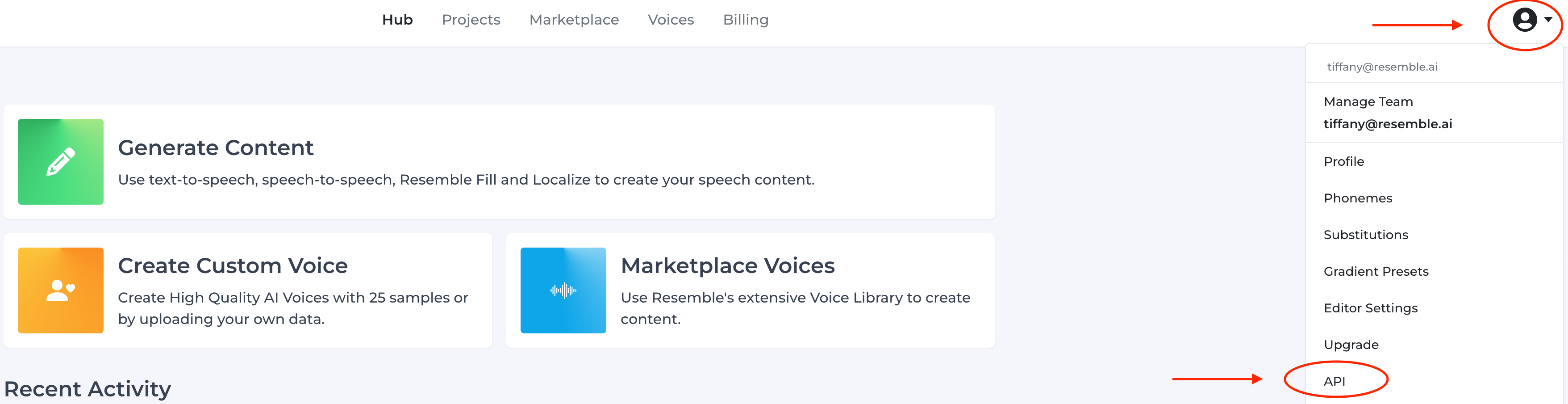Click the Marketplace Voices card title
Screen dimensions: 1568x404
727,265
